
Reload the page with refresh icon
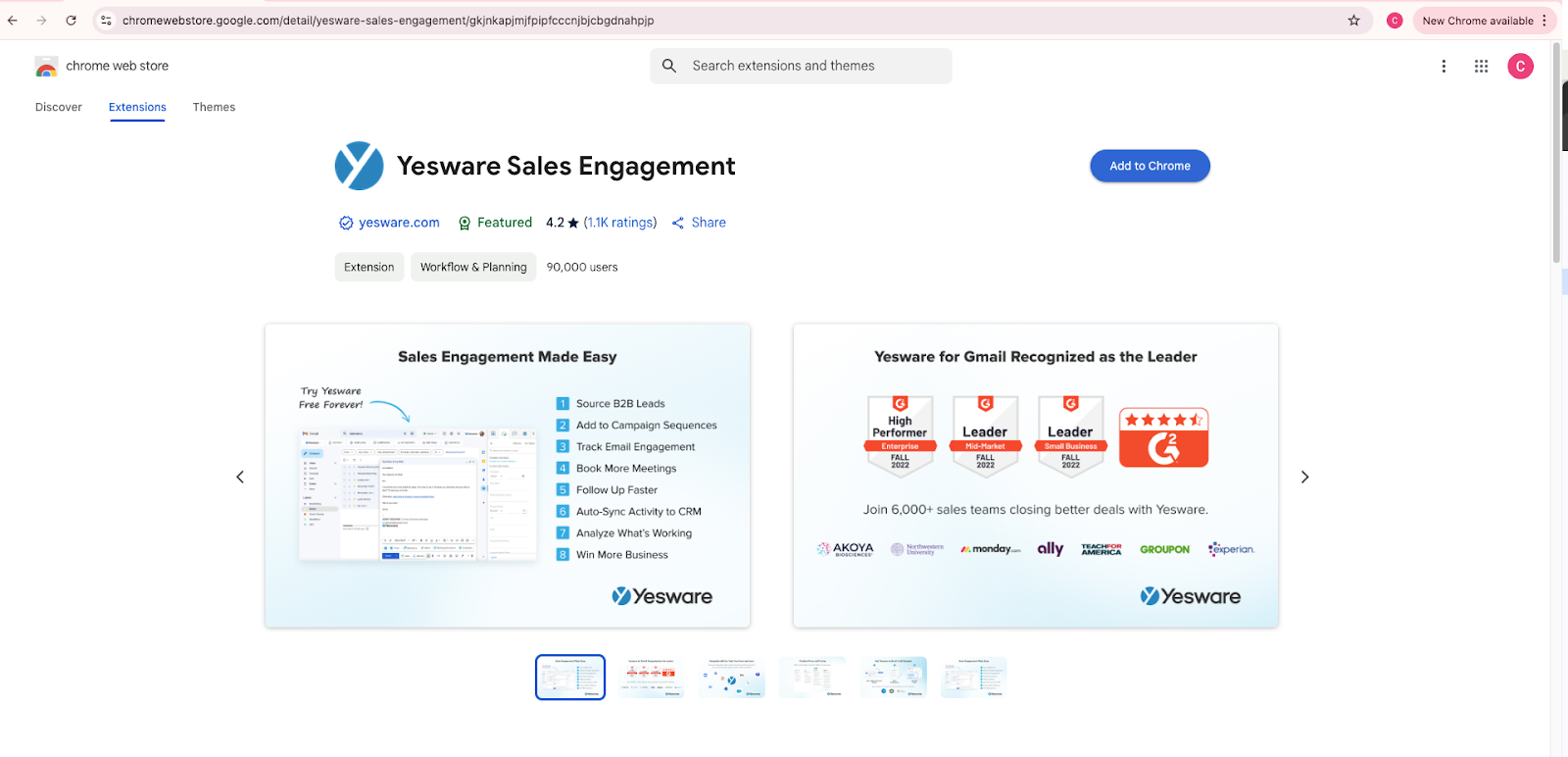click(x=72, y=21)
